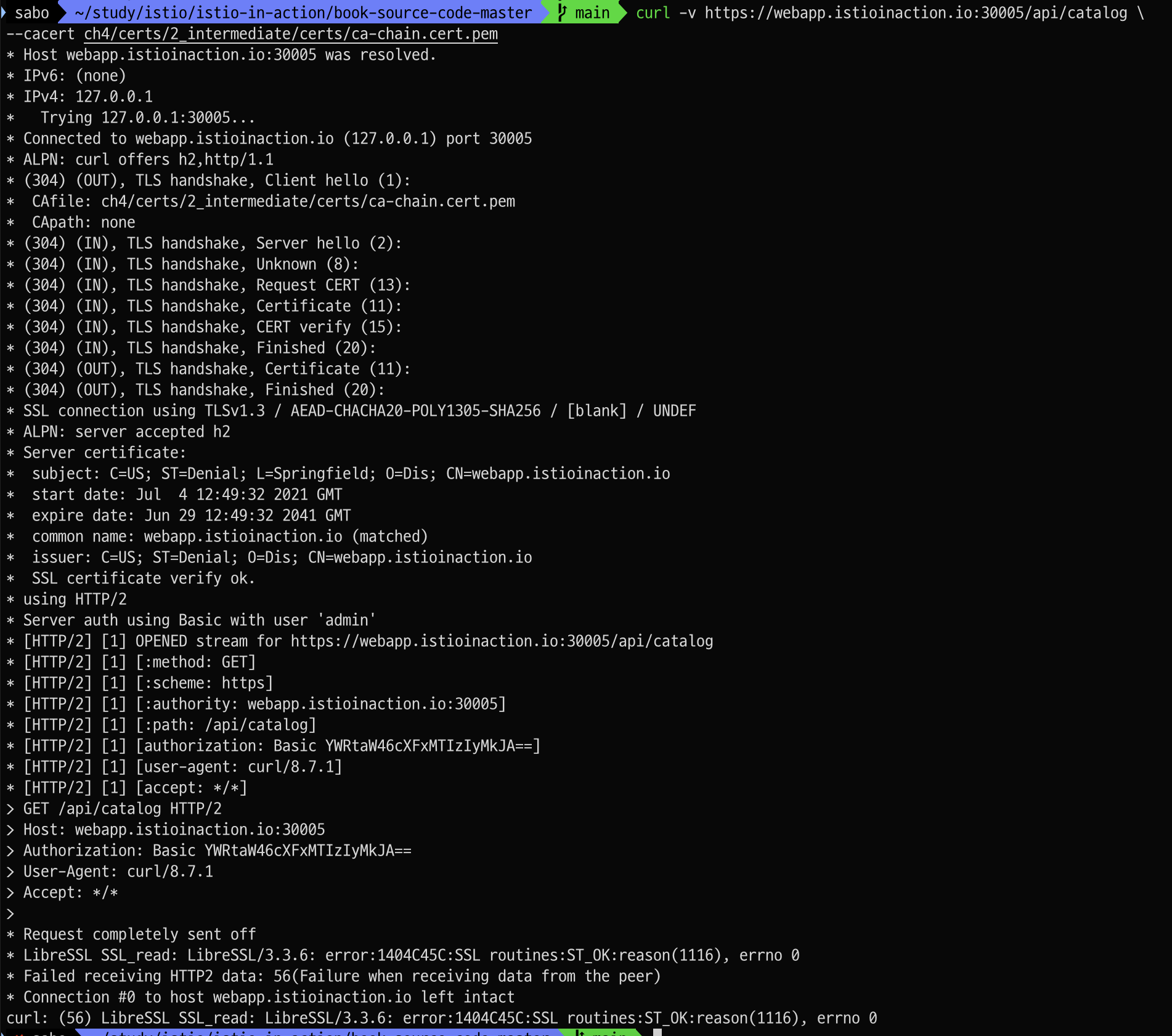Screen dimensions: 1172x1036
Task: Click the 'common name' (matched) line
Action: (x=217, y=536)
